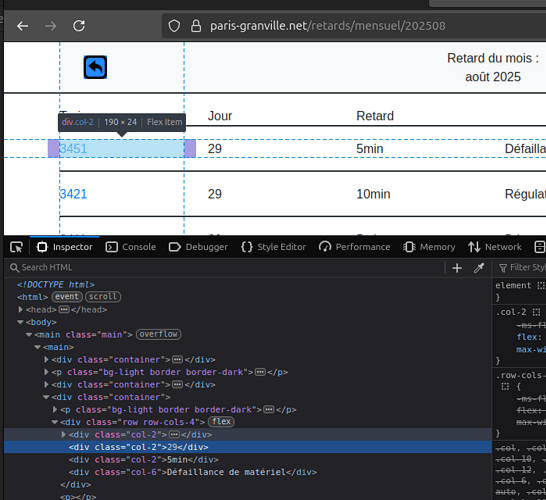Click the blue return arrow icon on page
546x500 pixels.
tap(95, 67)
